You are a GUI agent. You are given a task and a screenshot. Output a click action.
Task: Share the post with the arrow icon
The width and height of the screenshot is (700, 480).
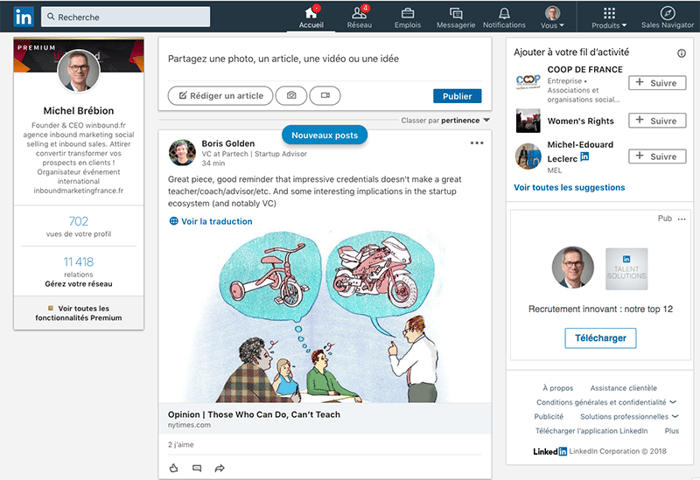click(x=220, y=468)
